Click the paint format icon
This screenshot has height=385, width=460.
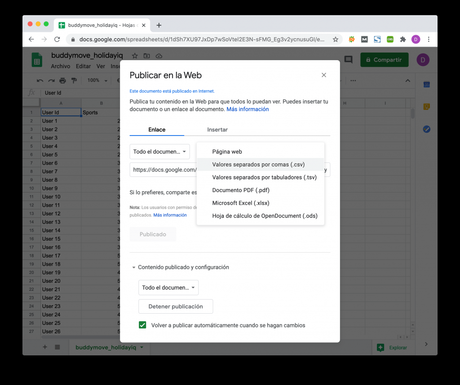74,80
